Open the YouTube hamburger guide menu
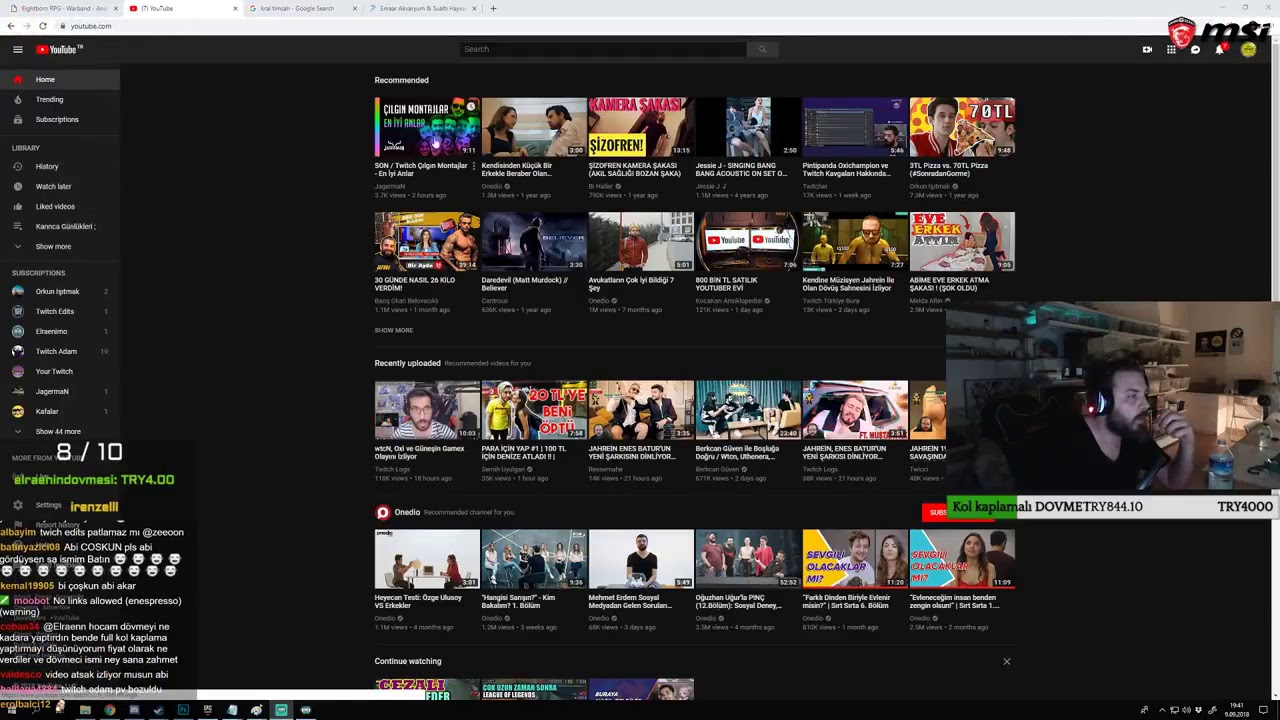1280x720 pixels. coord(17,49)
